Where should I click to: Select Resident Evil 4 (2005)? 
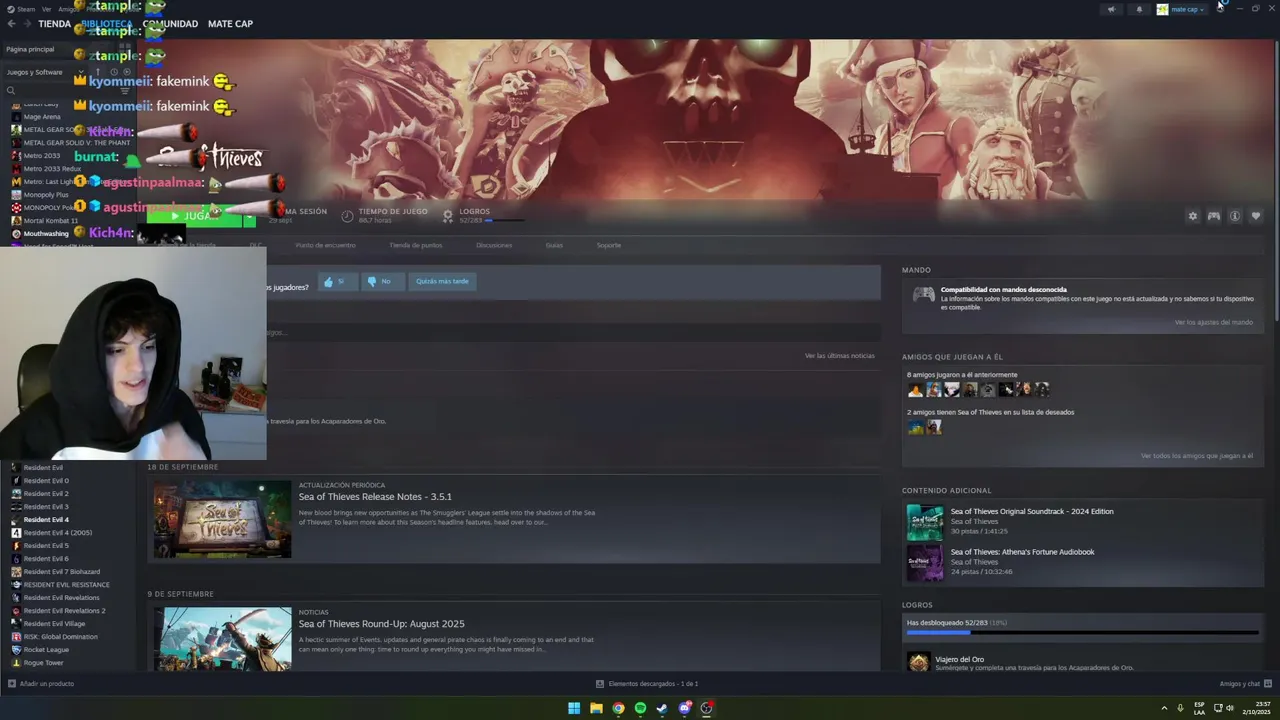57,533
